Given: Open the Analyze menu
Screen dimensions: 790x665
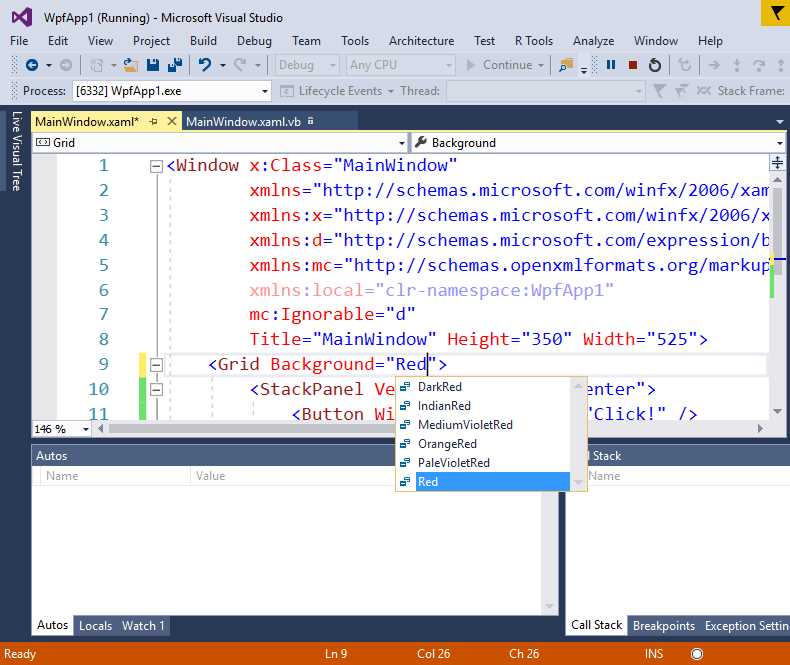Looking at the screenshot, I should click(x=594, y=41).
